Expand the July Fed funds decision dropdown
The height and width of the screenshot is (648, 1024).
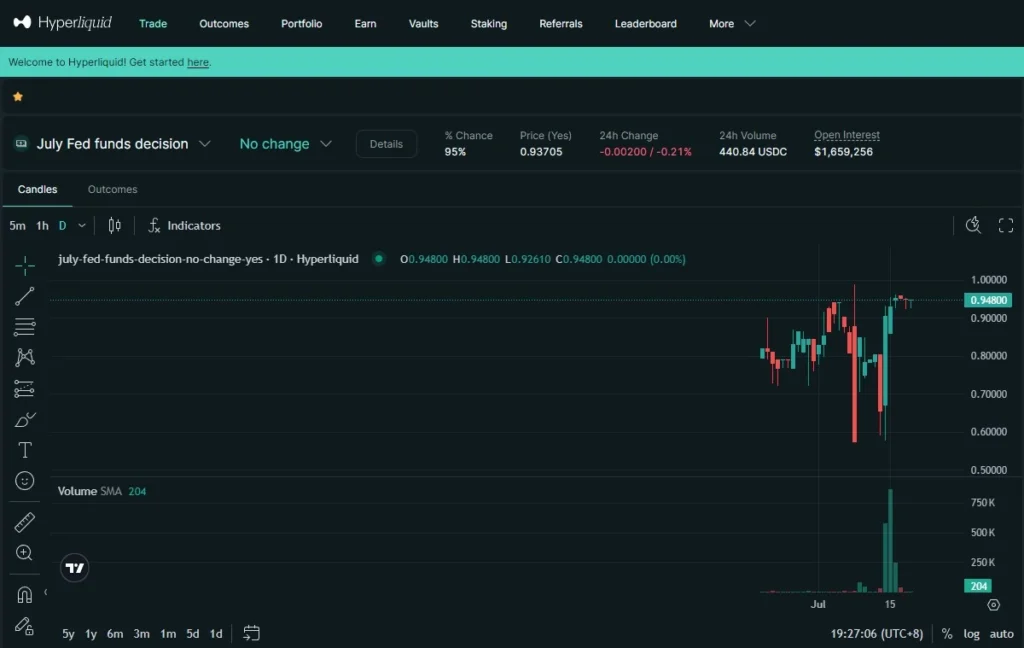(x=204, y=144)
